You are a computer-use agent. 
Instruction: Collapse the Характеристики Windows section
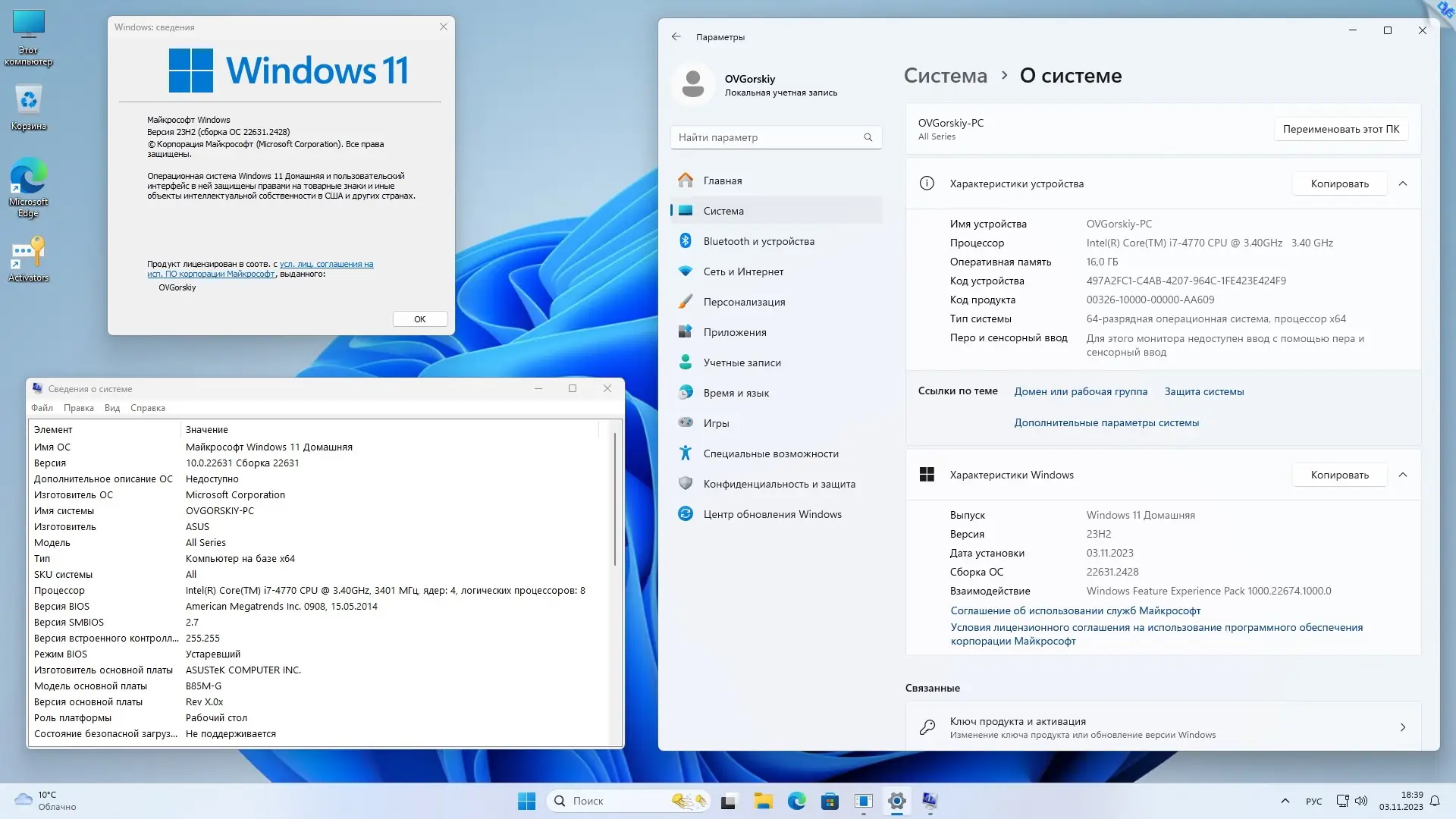coord(1403,475)
